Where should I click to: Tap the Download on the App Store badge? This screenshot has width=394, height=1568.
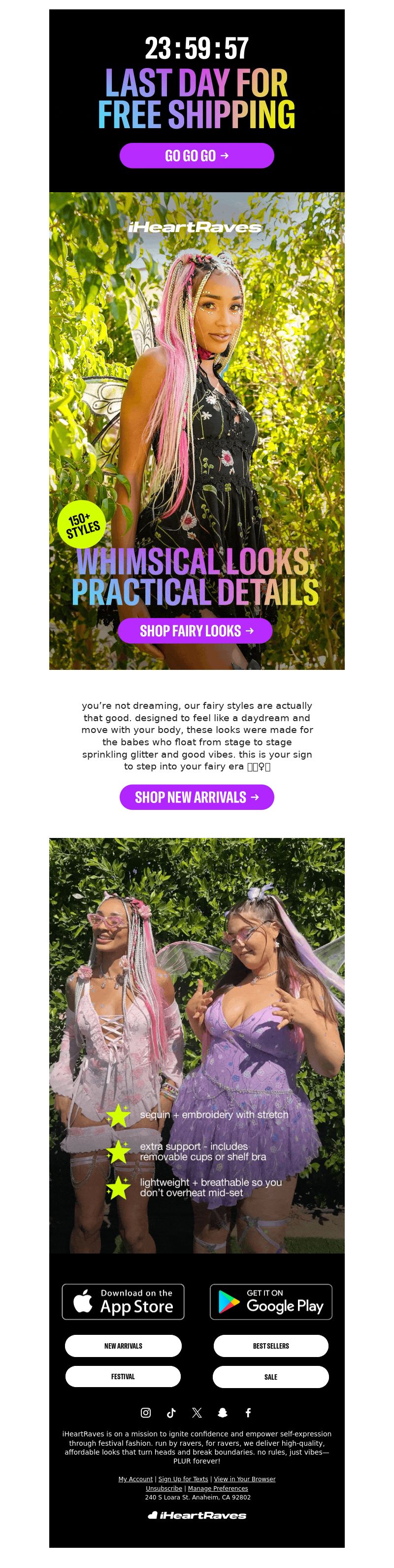123,1301
